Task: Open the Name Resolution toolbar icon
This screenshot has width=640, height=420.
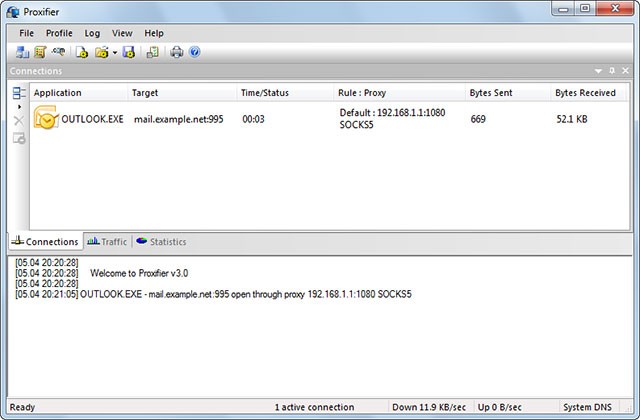Action: point(60,52)
